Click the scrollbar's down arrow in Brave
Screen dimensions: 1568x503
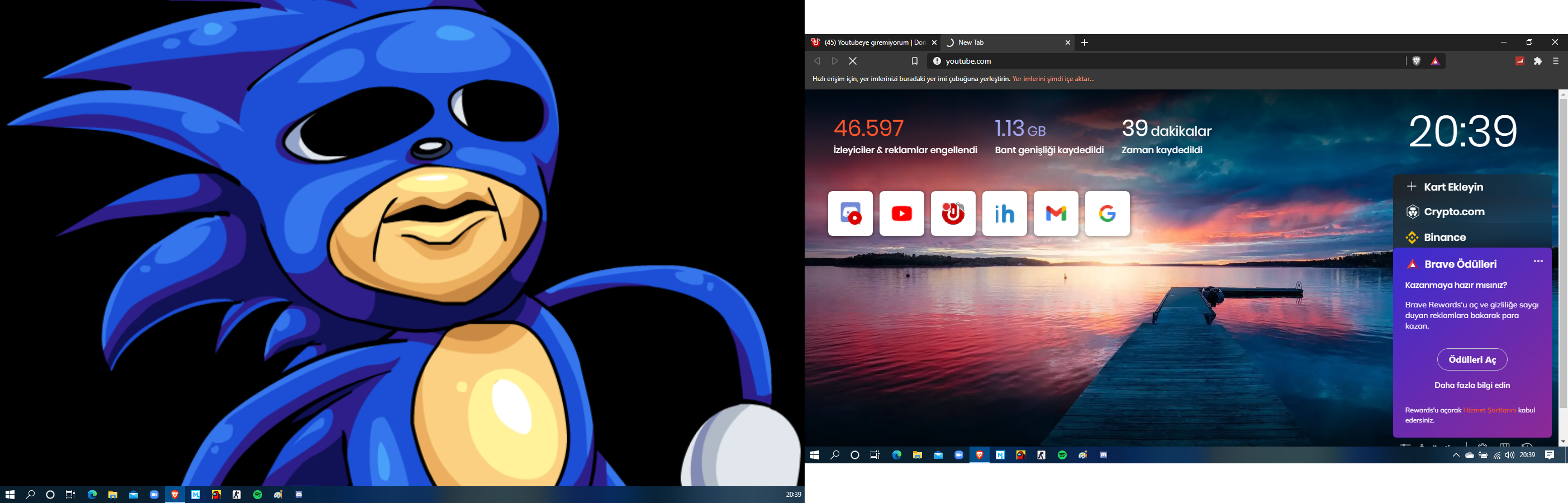pos(1562,442)
